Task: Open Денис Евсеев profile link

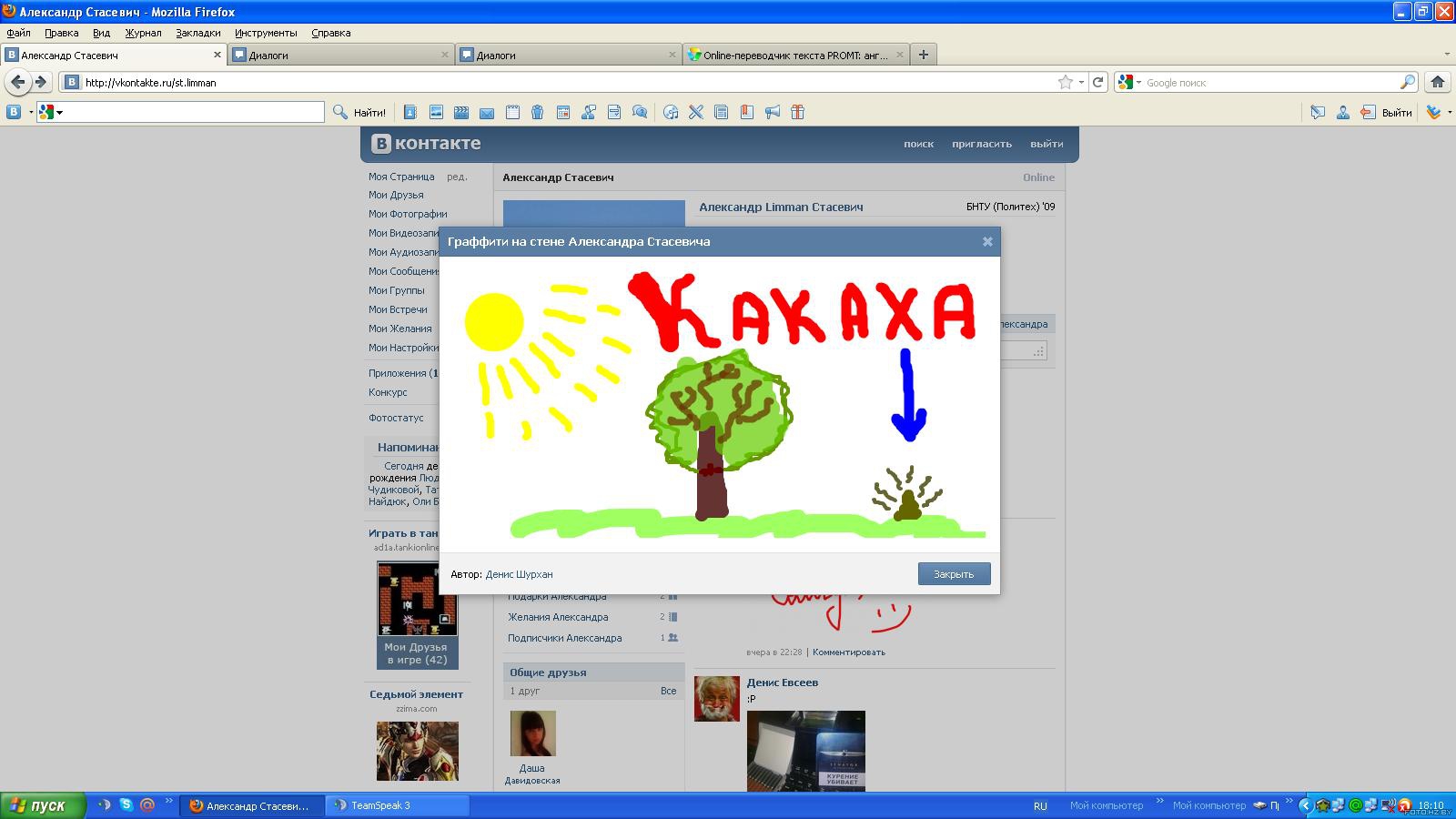Action: tap(783, 682)
